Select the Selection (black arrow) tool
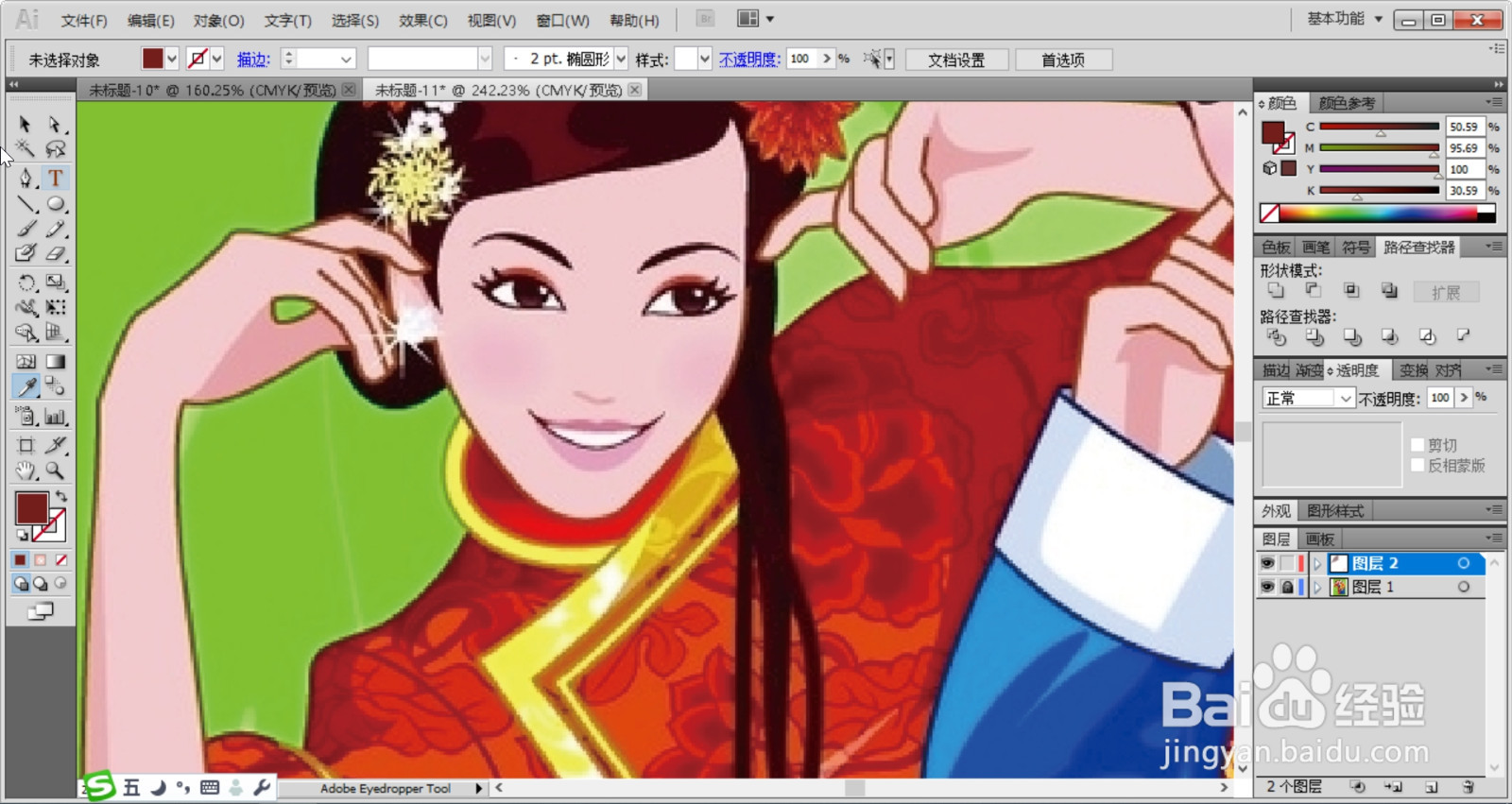Screen dimensions: 1512x804 tap(26, 125)
